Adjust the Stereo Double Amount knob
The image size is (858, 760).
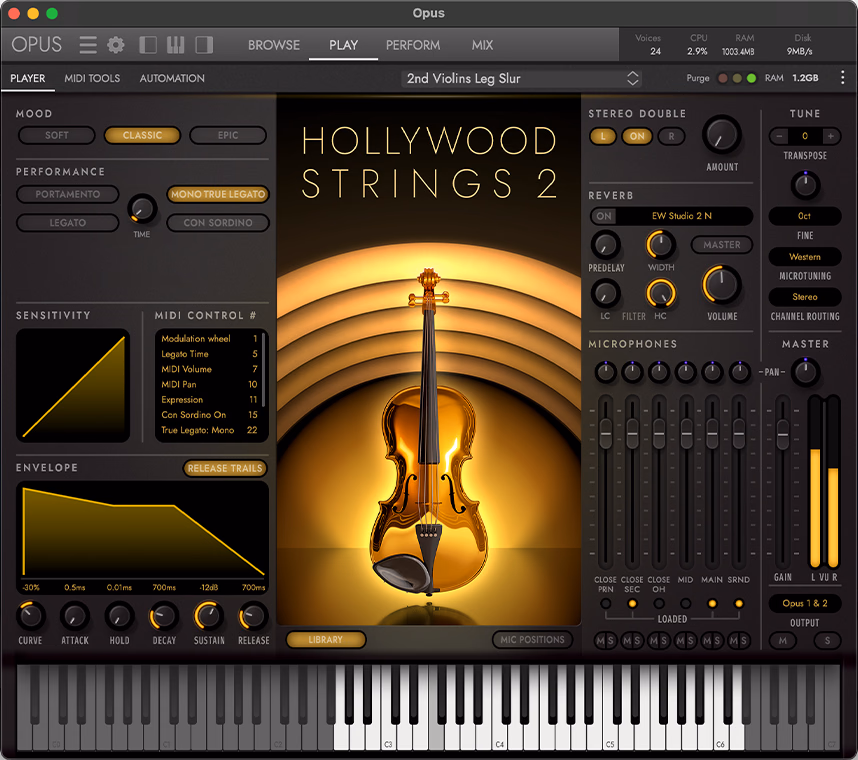tap(722, 135)
